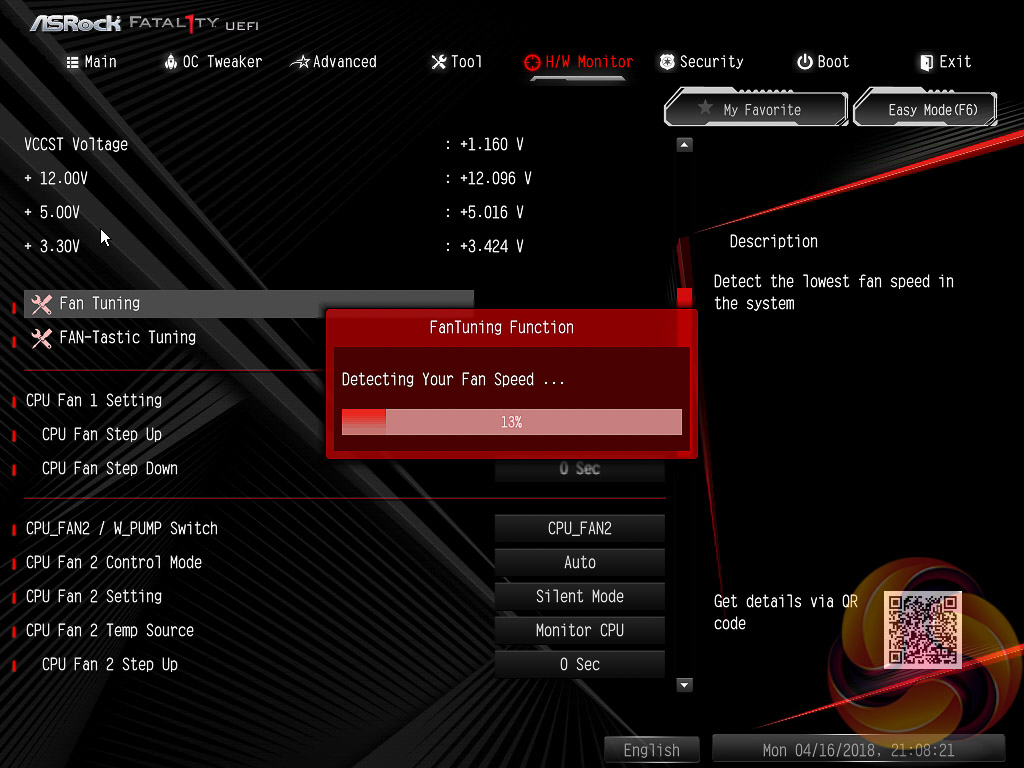Switch to Easy Mode (F6)
This screenshot has height=768, width=1024.
click(925, 109)
